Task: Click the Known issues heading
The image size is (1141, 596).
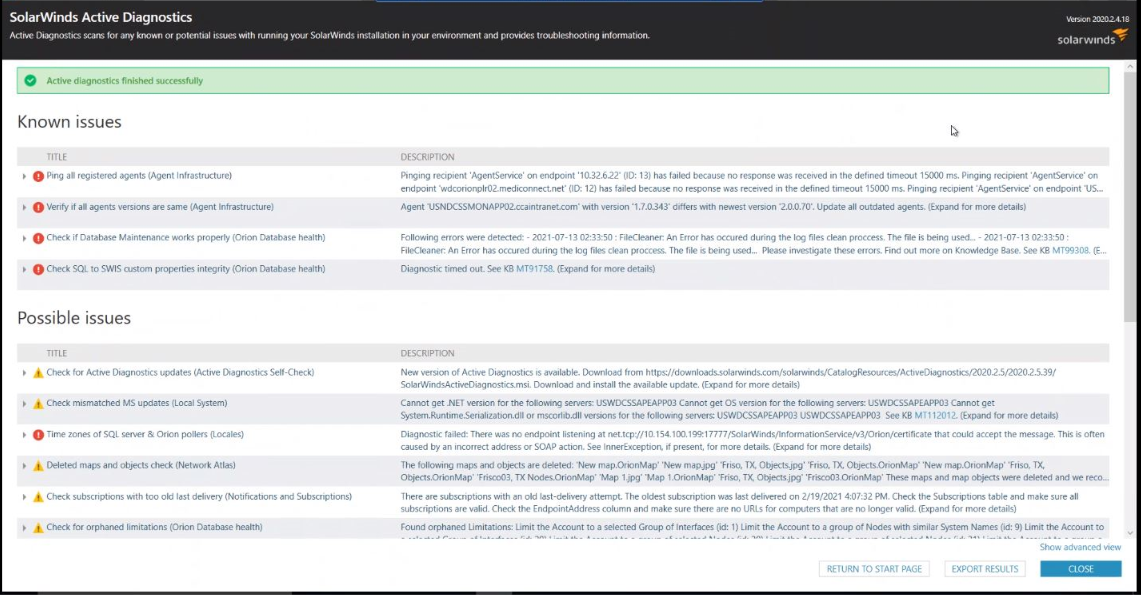Action: click(x=69, y=122)
